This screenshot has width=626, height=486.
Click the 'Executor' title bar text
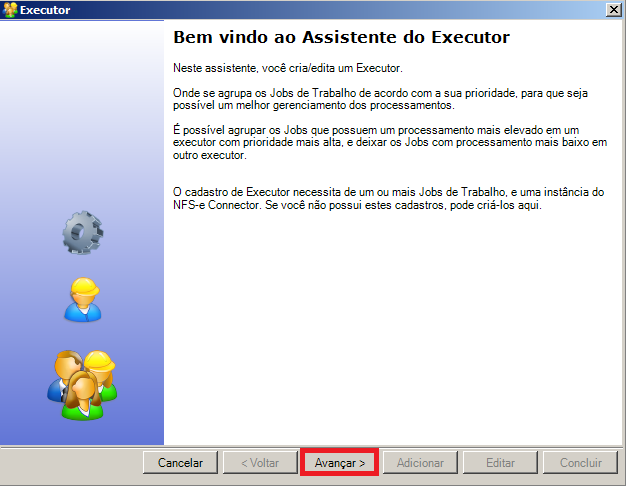[45, 10]
